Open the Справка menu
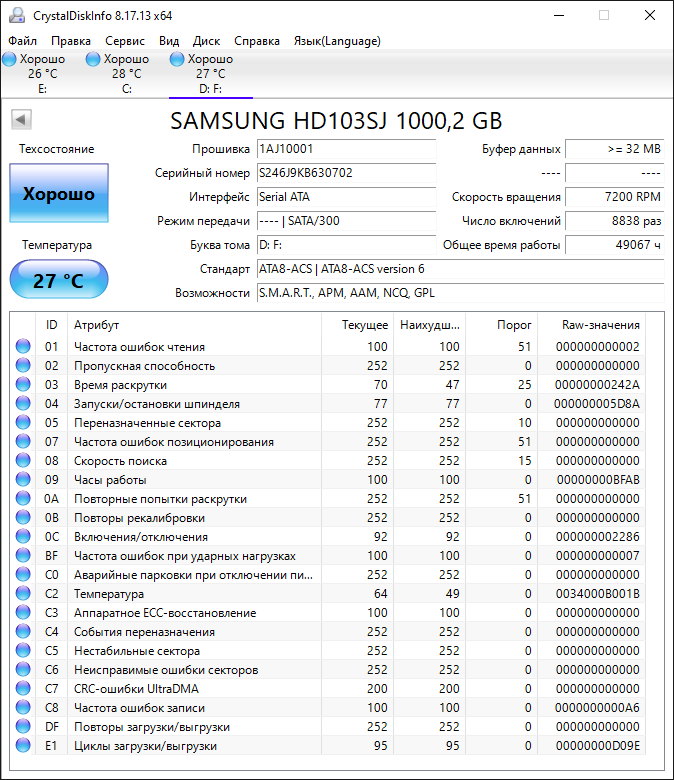This screenshot has width=674, height=780. [x=257, y=41]
